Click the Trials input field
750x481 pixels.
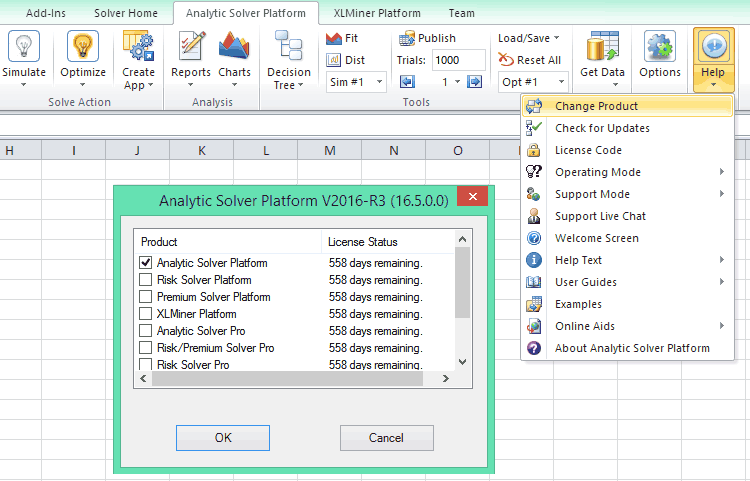point(459,61)
